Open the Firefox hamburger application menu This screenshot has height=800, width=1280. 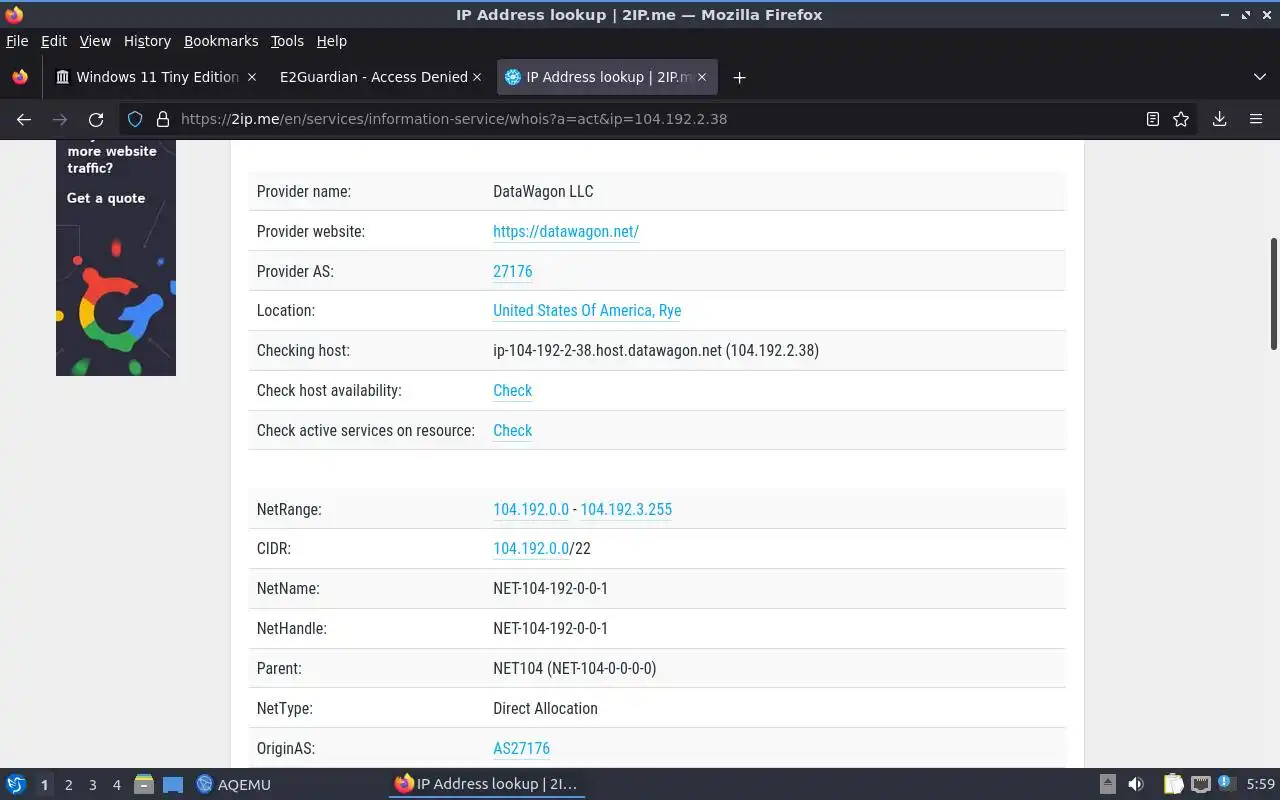pos(1256,119)
